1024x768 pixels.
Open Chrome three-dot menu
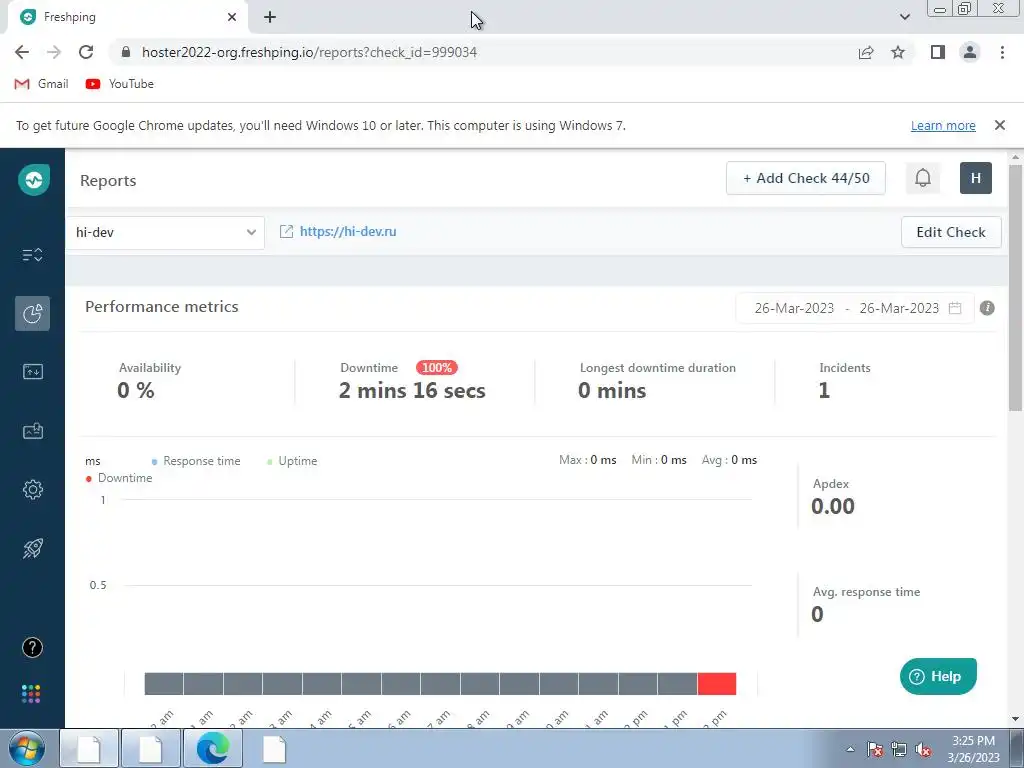click(1002, 52)
